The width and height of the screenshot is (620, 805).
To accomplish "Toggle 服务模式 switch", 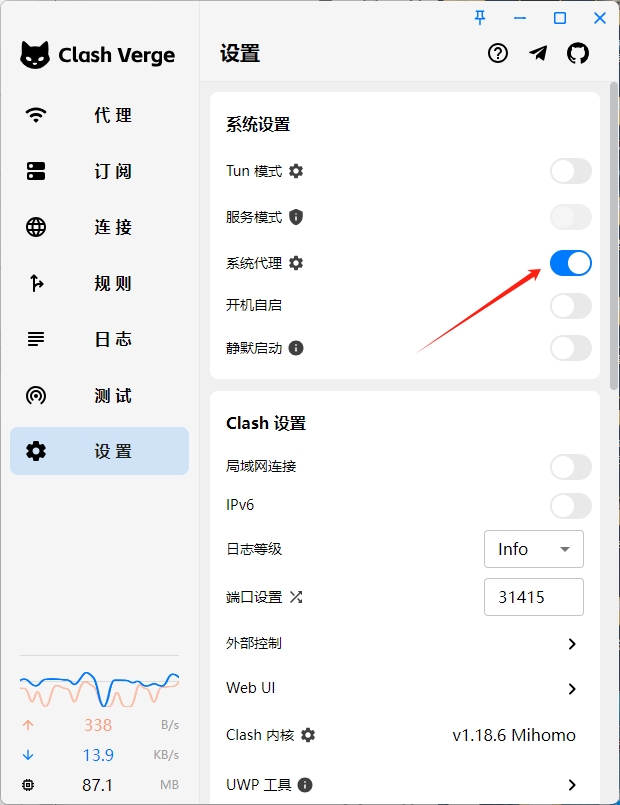I will click(x=571, y=217).
